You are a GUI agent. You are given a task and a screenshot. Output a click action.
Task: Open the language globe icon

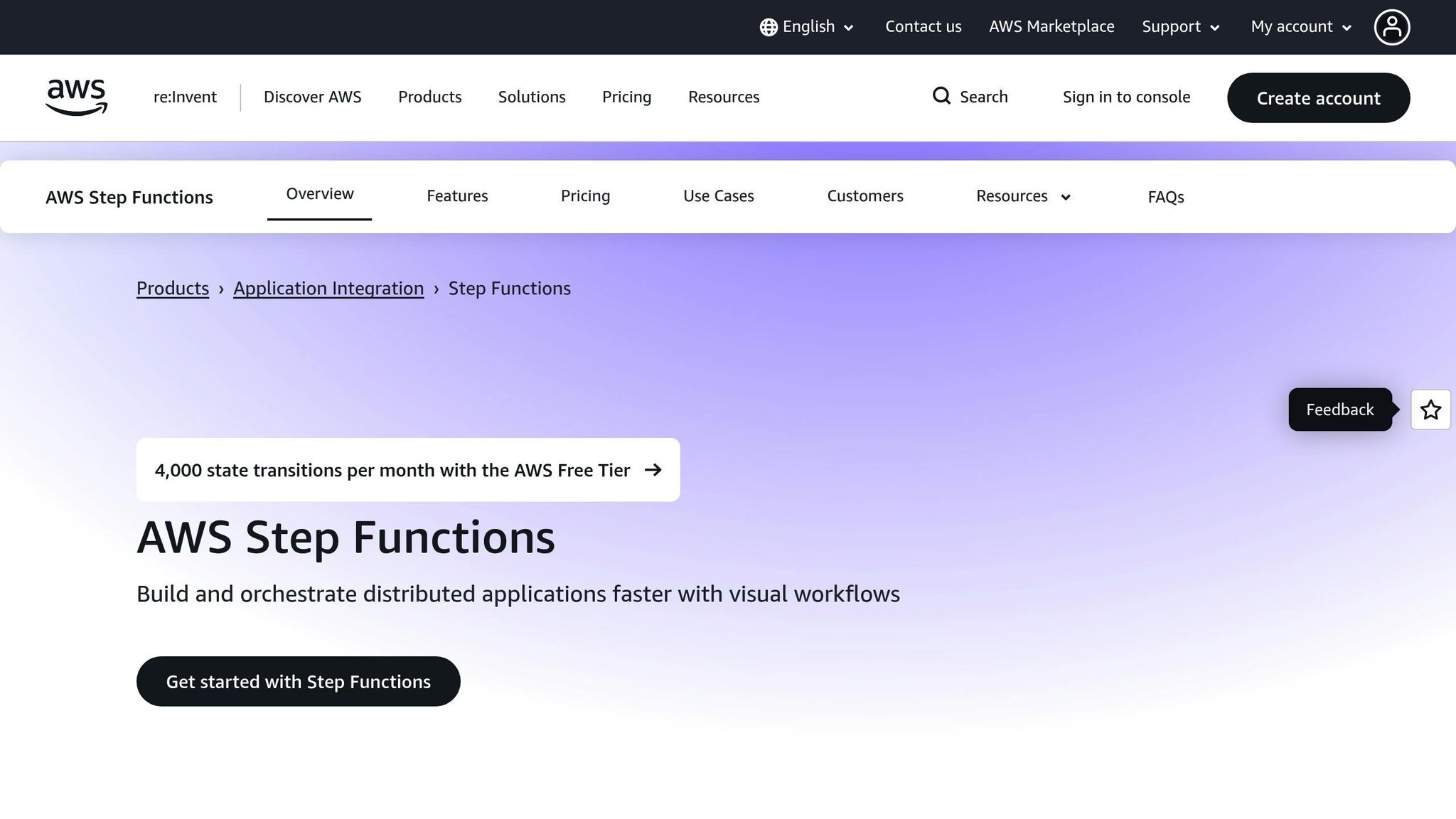point(769,27)
